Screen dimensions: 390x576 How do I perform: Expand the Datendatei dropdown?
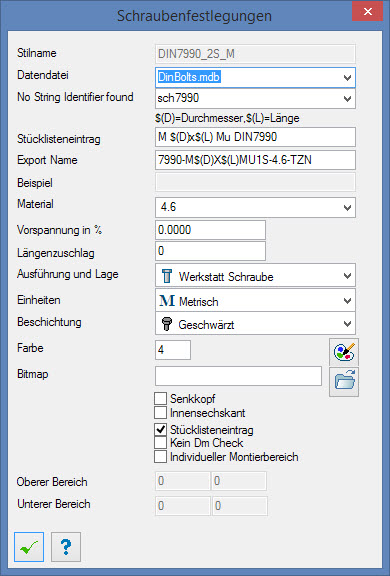click(347, 78)
